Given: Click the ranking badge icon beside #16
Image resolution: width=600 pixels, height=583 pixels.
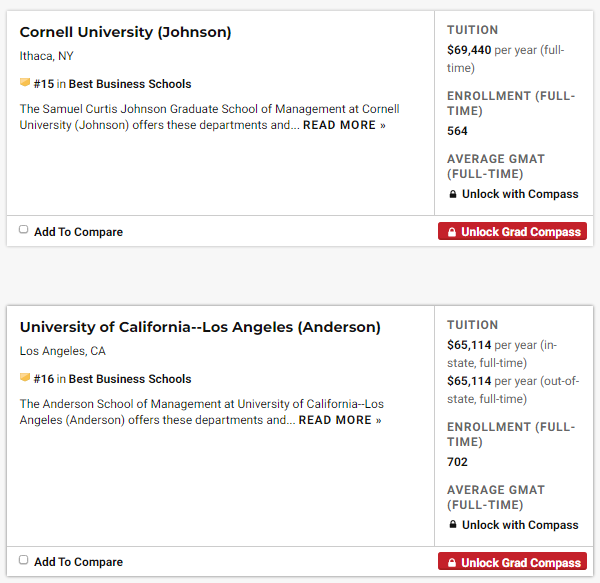Looking at the screenshot, I should pos(25,379).
